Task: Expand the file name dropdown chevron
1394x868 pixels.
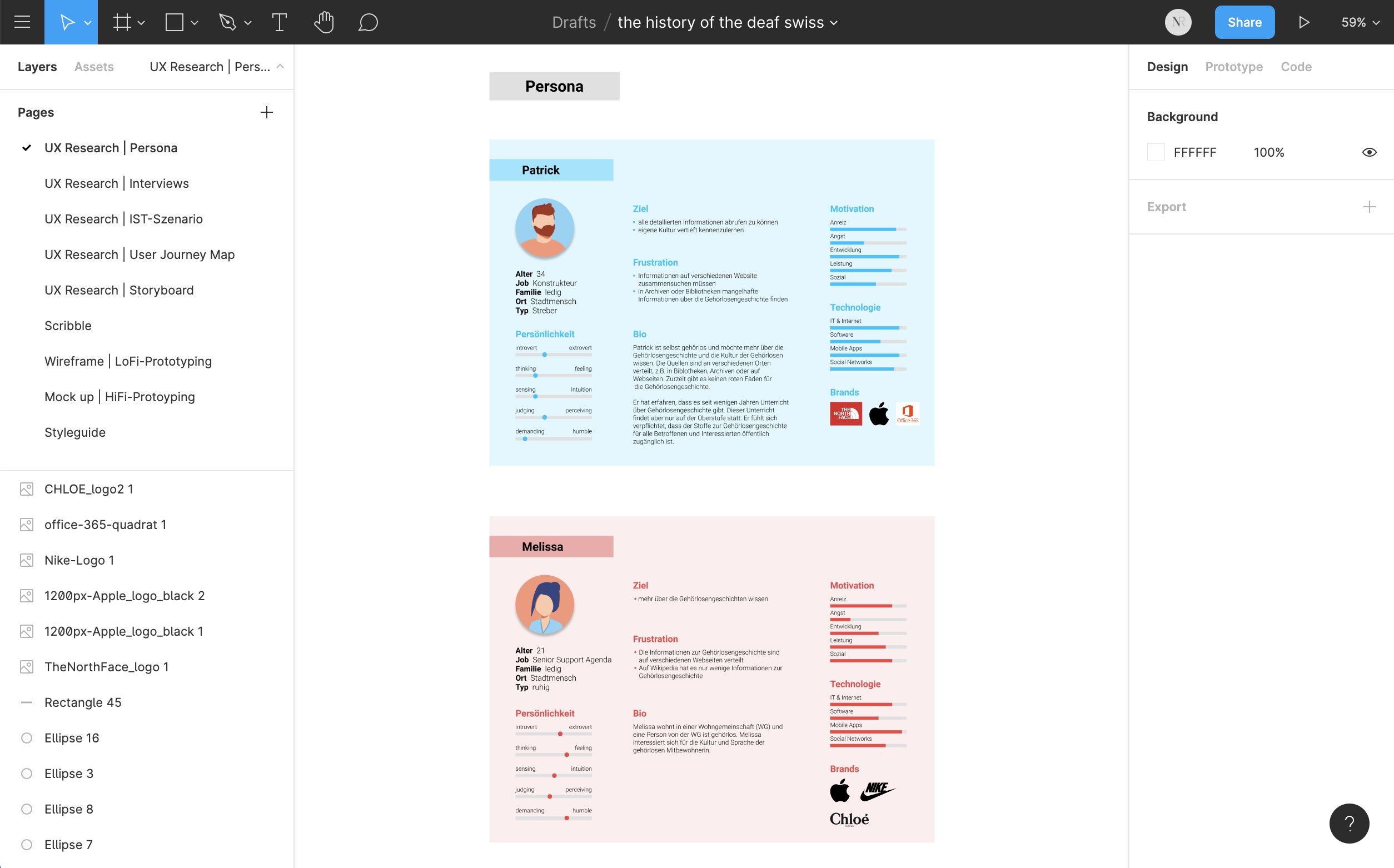Action: [x=834, y=23]
